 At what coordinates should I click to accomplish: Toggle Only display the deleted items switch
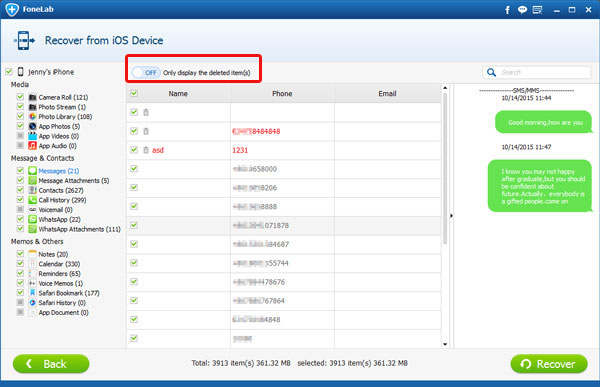pos(146,72)
